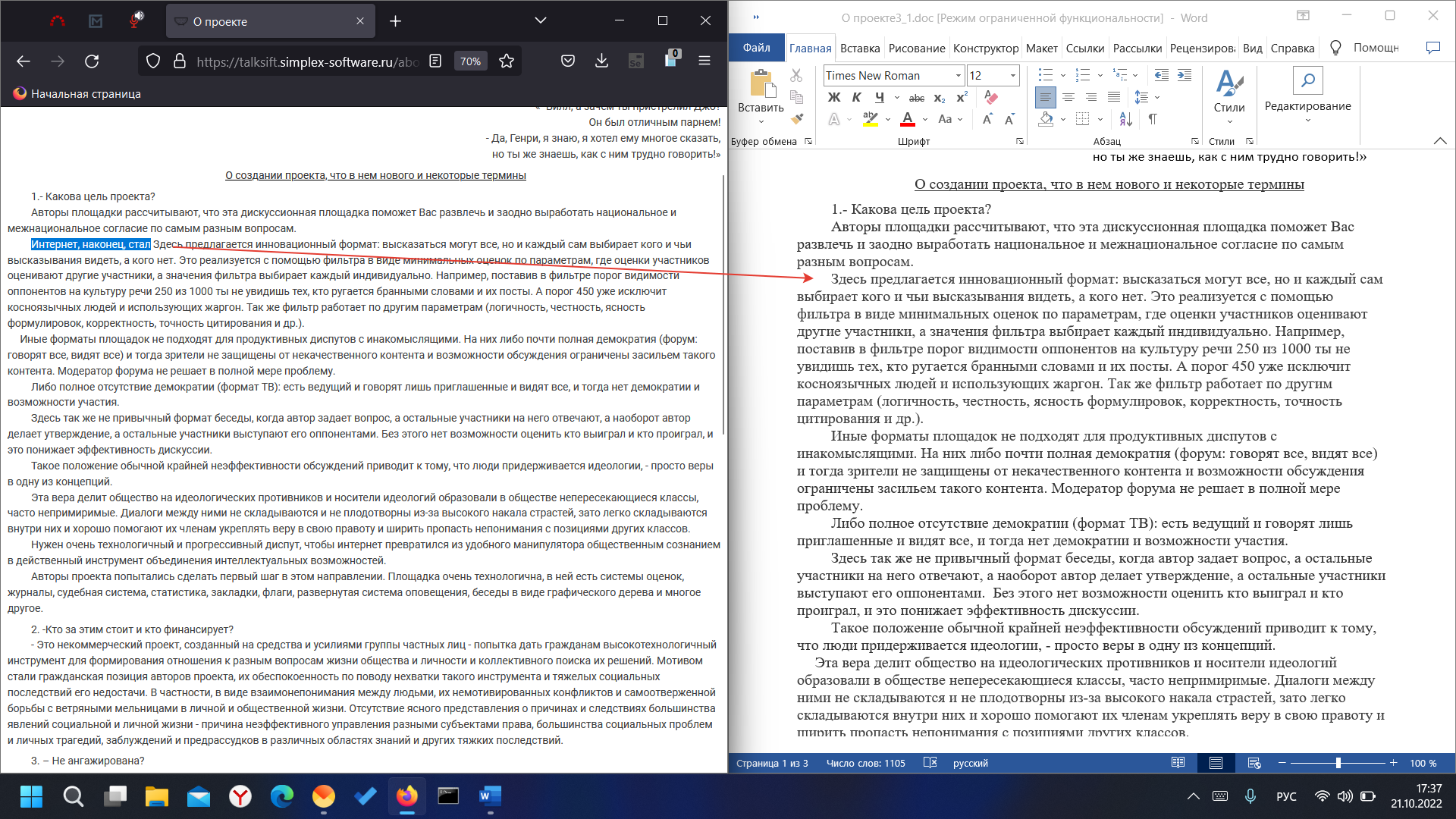Justify paragraph text
Viewport: 1456px width, 819px height.
pyautogui.click(x=1113, y=97)
